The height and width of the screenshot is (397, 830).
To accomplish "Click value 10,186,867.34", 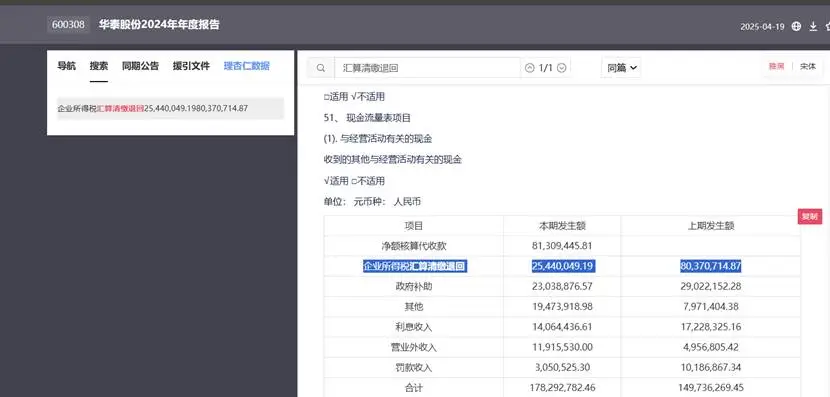I will [x=710, y=367].
